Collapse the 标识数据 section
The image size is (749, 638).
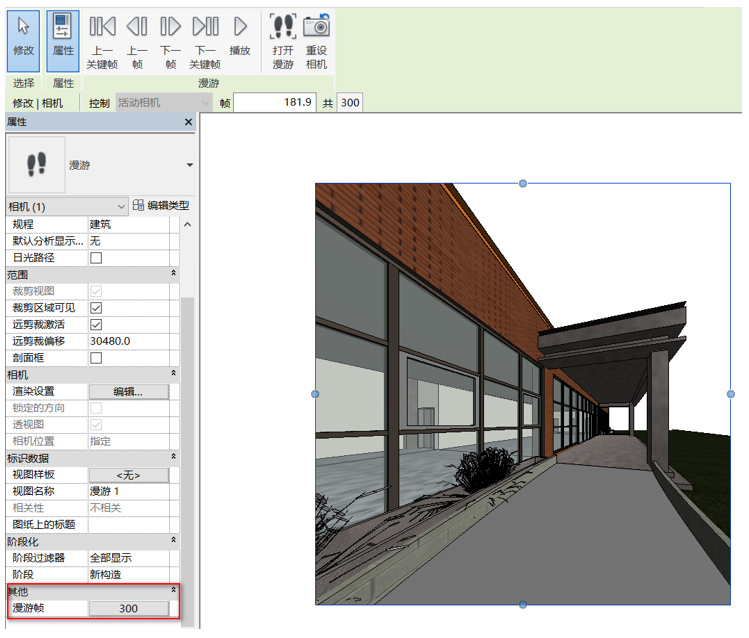(173, 457)
